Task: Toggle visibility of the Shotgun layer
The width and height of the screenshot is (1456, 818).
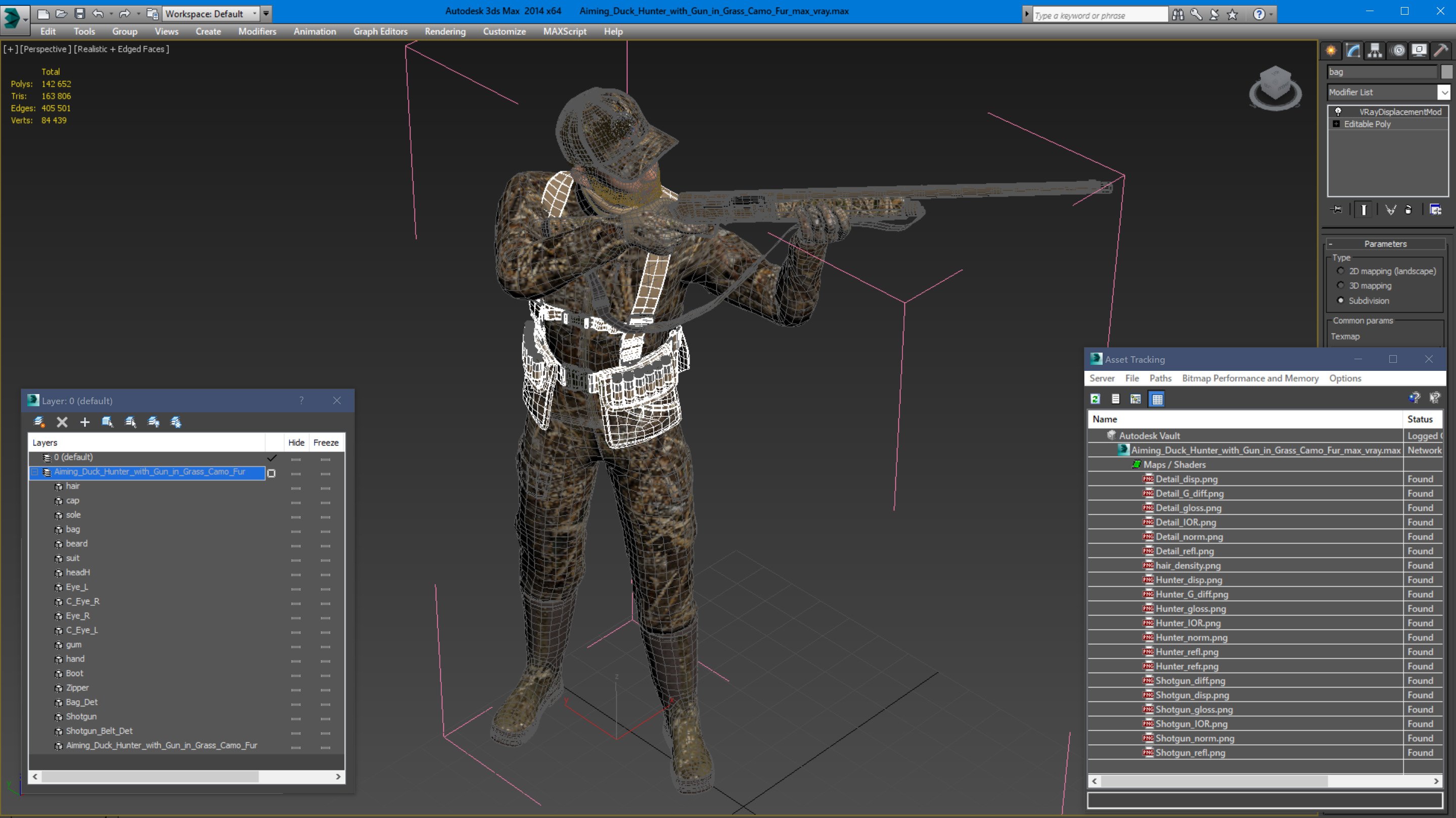Action: point(296,716)
